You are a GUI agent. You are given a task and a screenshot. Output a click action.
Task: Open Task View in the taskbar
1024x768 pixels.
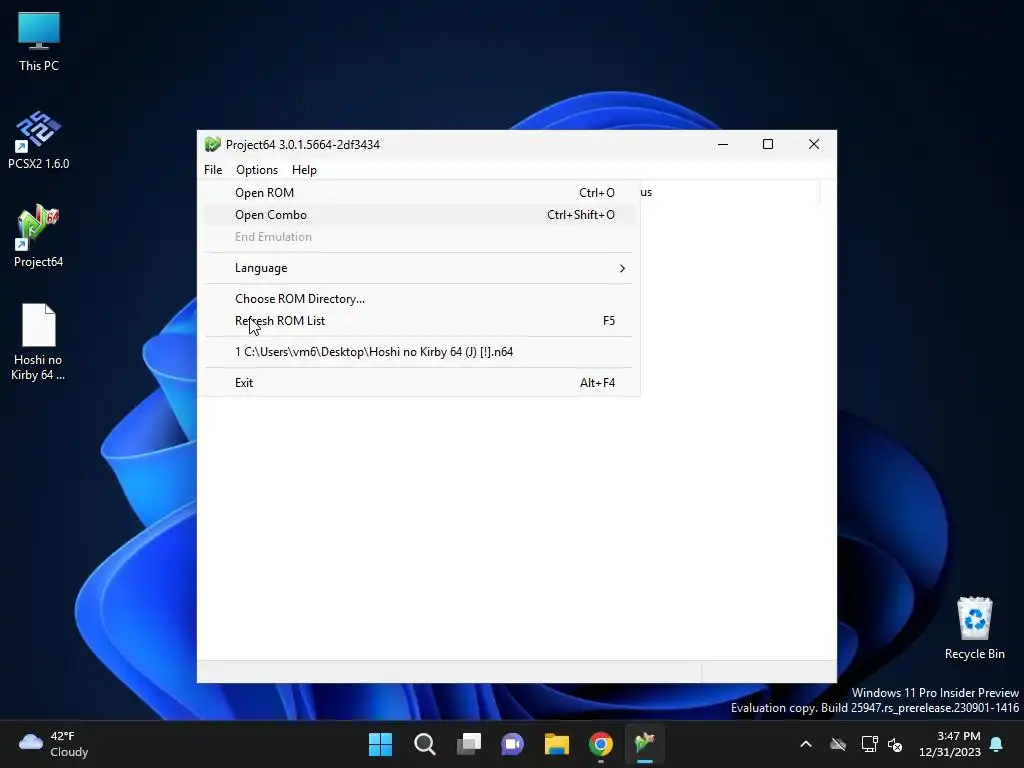click(x=469, y=744)
